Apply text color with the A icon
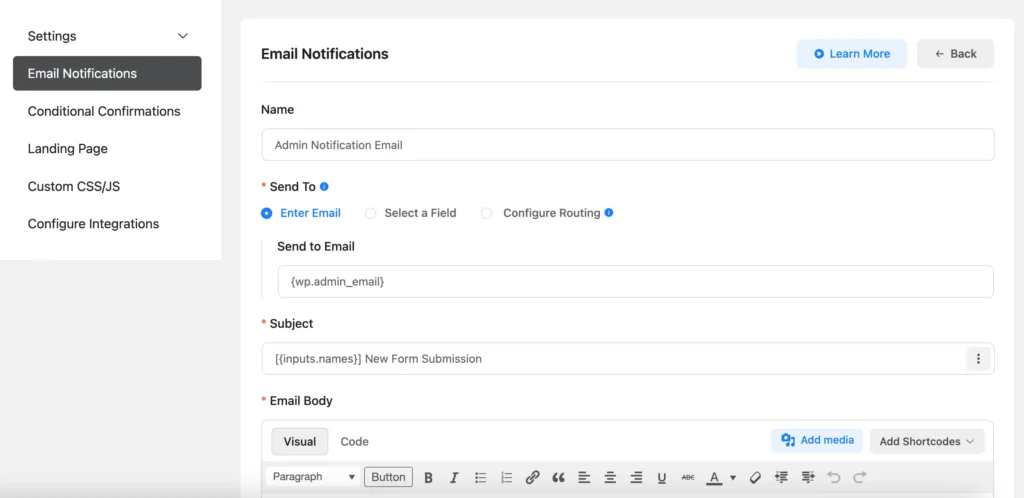1024x498 pixels. pyautogui.click(x=714, y=477)
